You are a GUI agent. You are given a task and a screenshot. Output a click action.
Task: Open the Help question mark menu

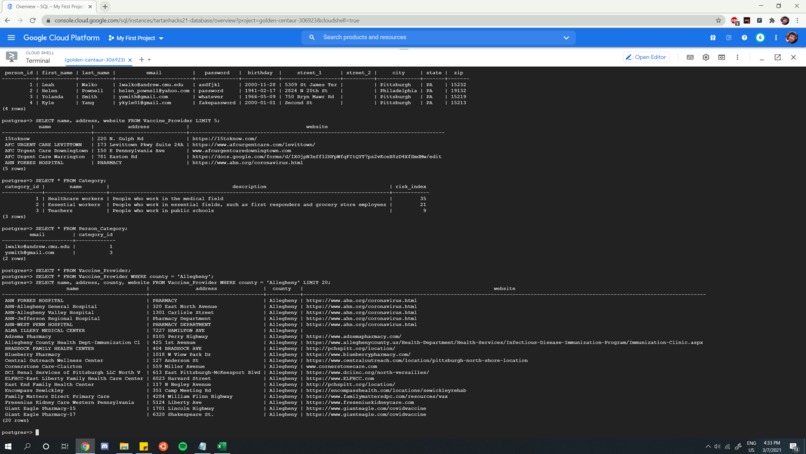(x=744, y=38)
